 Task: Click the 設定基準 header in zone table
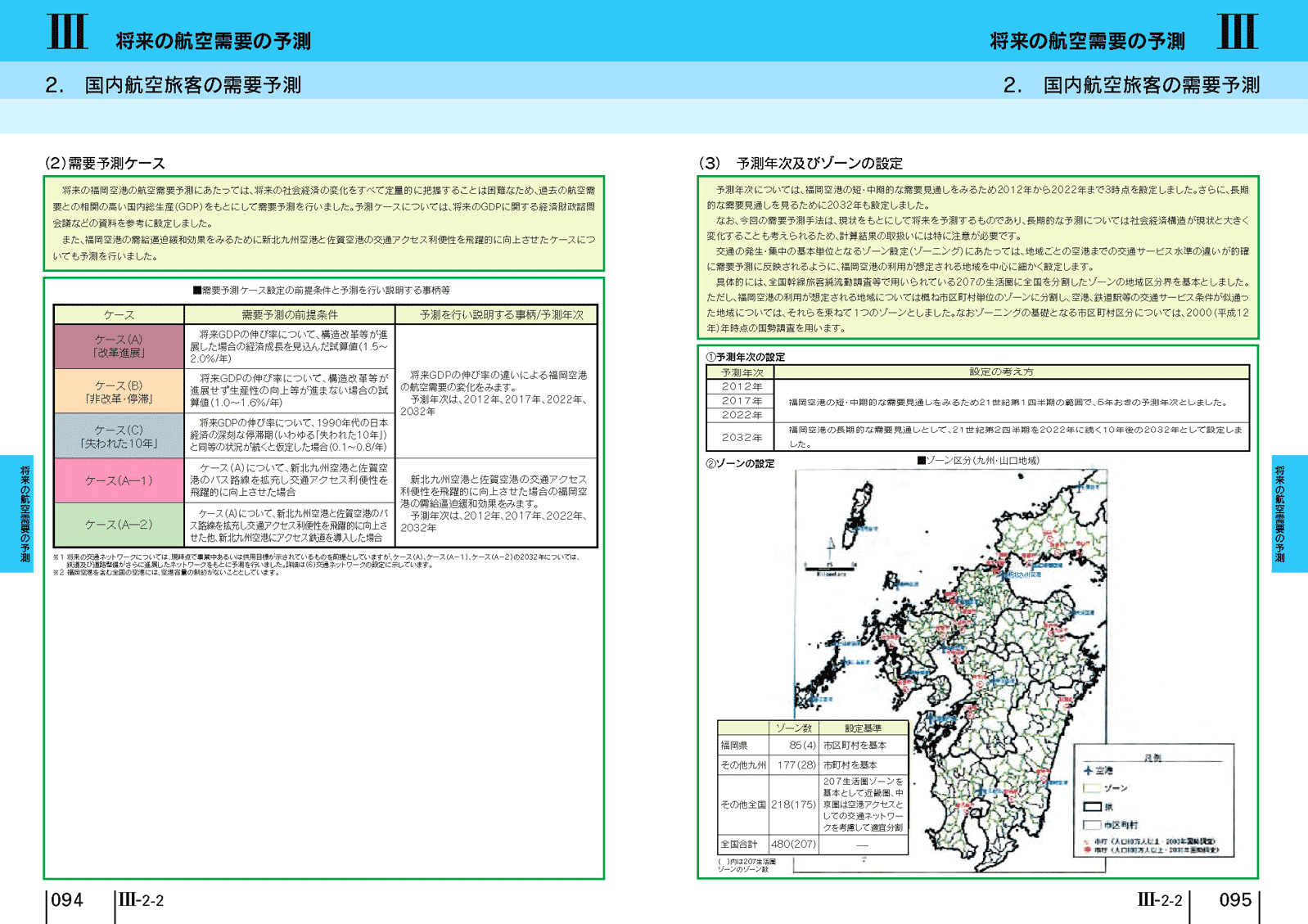point(864,728)
